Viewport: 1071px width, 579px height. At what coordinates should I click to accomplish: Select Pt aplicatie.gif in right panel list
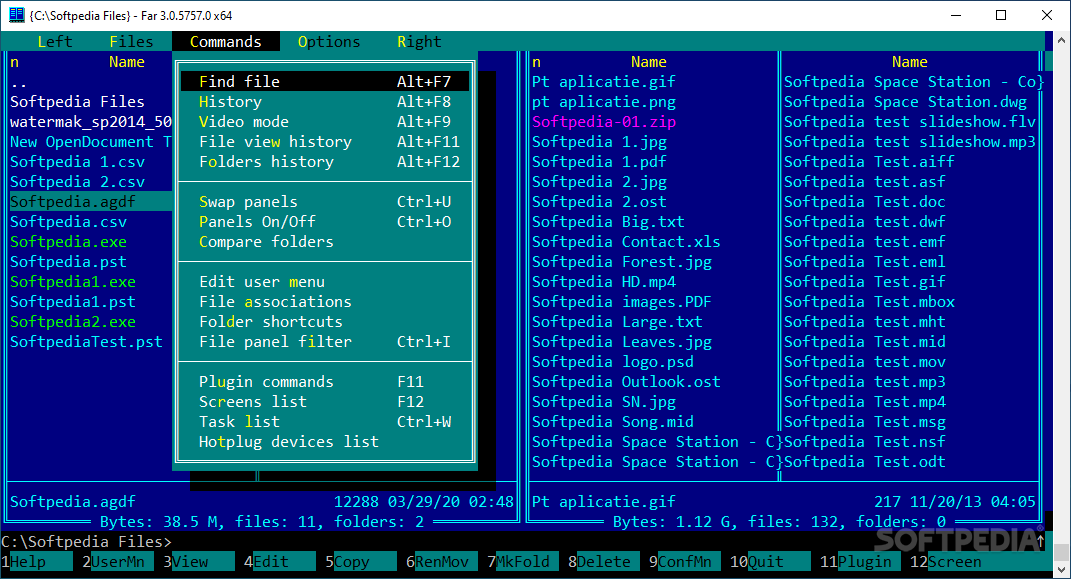604,82
